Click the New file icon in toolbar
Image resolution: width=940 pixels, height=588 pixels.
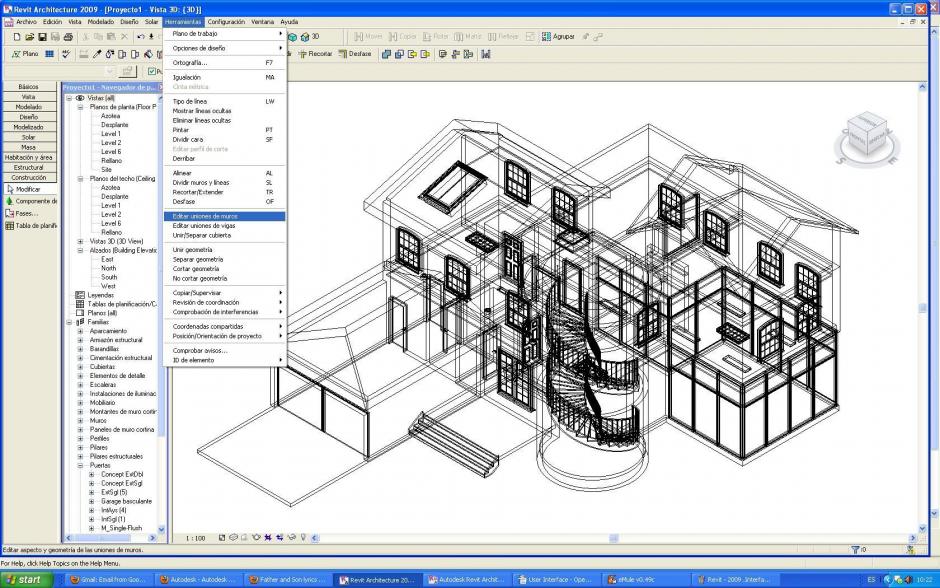pyautogui.click(x=18, y=37)
